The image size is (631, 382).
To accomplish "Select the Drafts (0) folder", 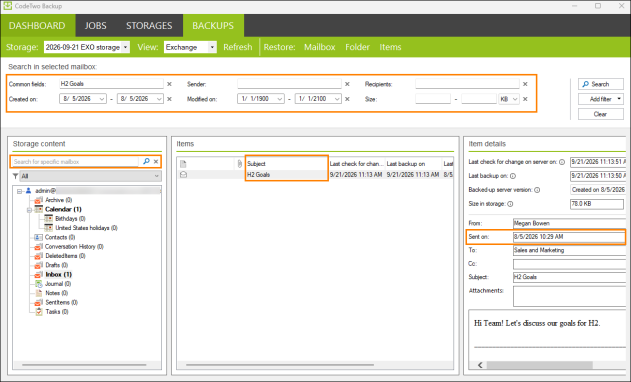I will tap(57, 265).
